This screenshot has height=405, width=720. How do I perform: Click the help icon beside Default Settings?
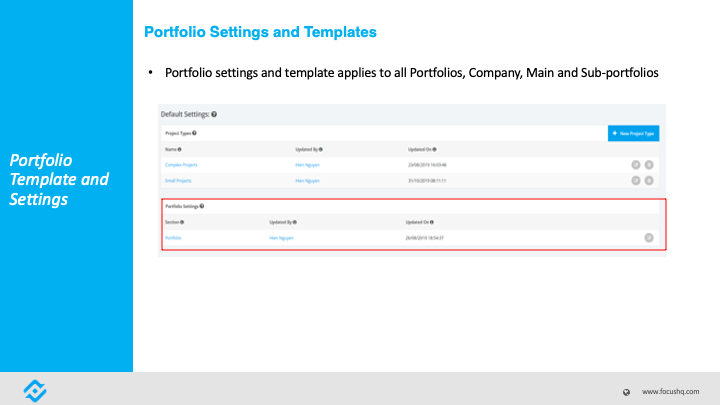[x=214, y=114]
